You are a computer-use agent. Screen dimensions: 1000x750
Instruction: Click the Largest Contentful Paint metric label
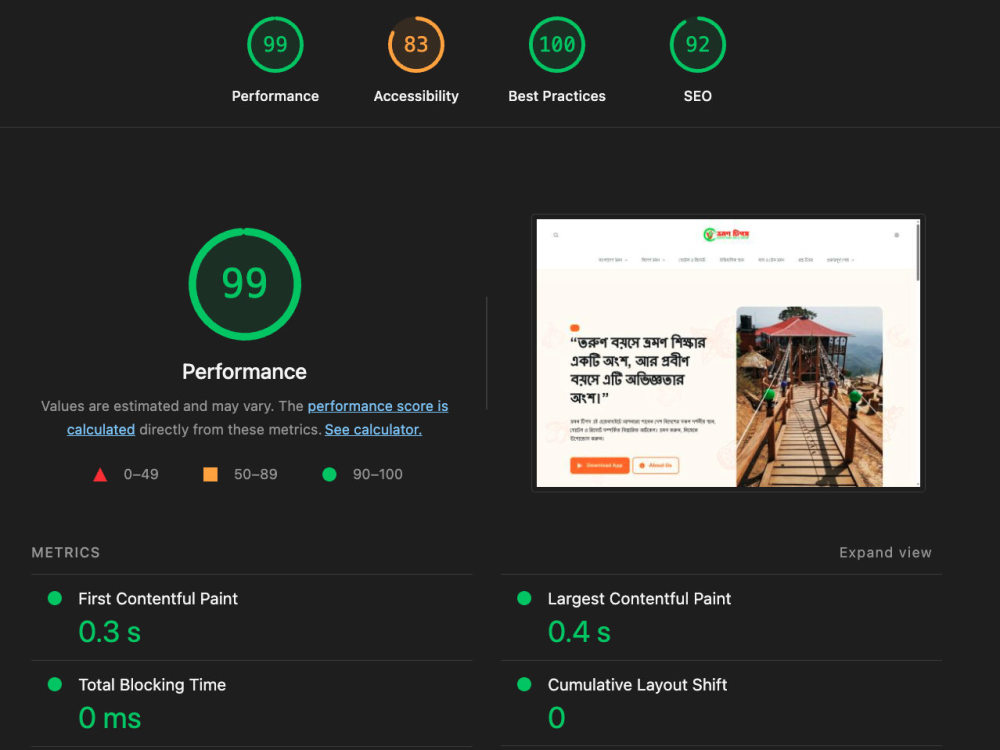pyautogui.click(x=639, y=599)
